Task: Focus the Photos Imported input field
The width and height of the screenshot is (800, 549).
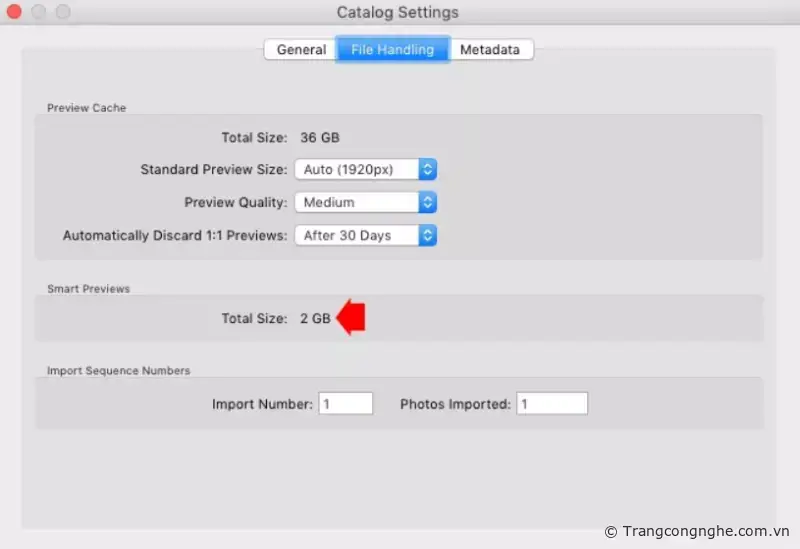Action: click(552, 404)
